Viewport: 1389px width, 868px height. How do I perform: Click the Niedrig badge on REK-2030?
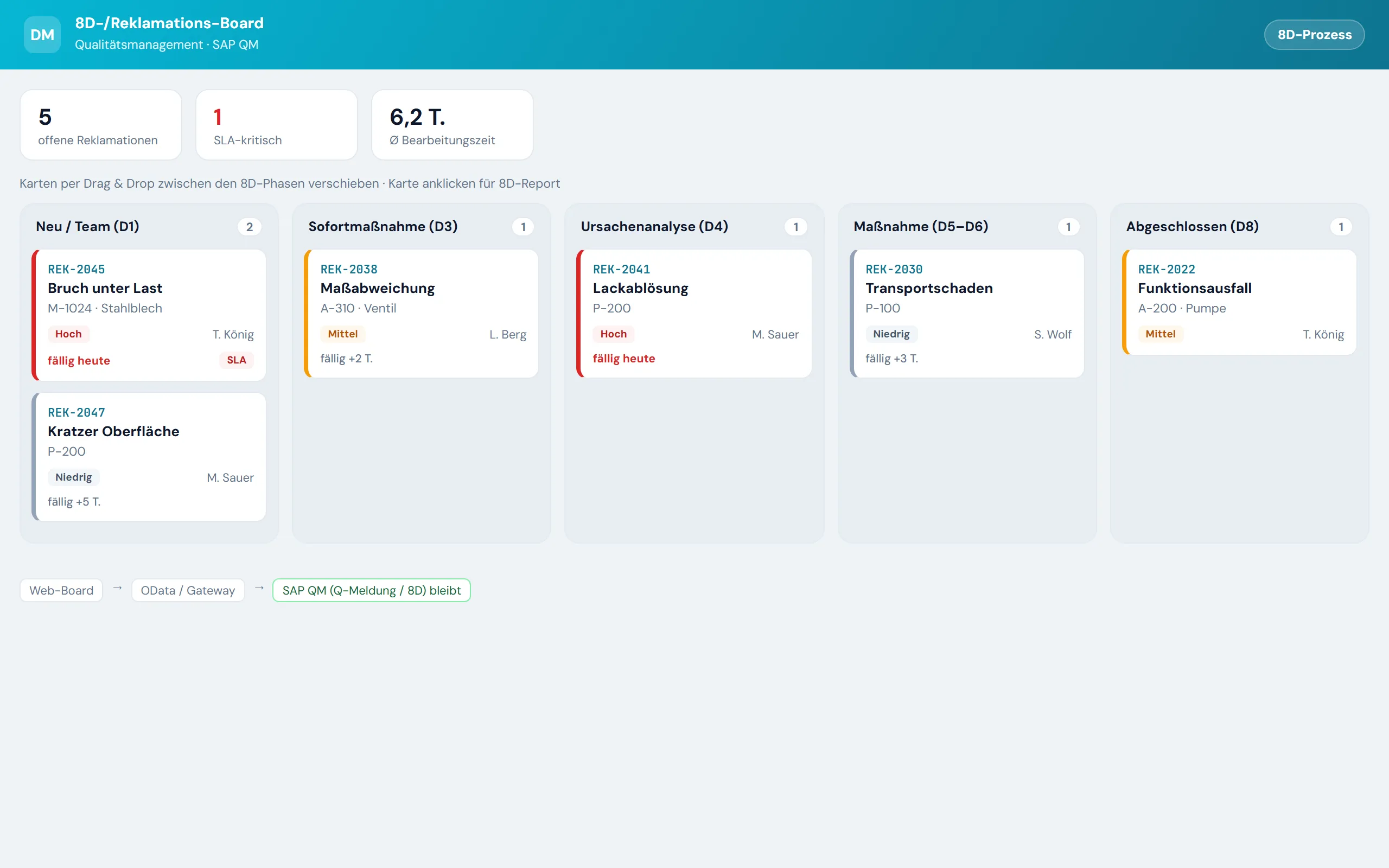(891, 334)
